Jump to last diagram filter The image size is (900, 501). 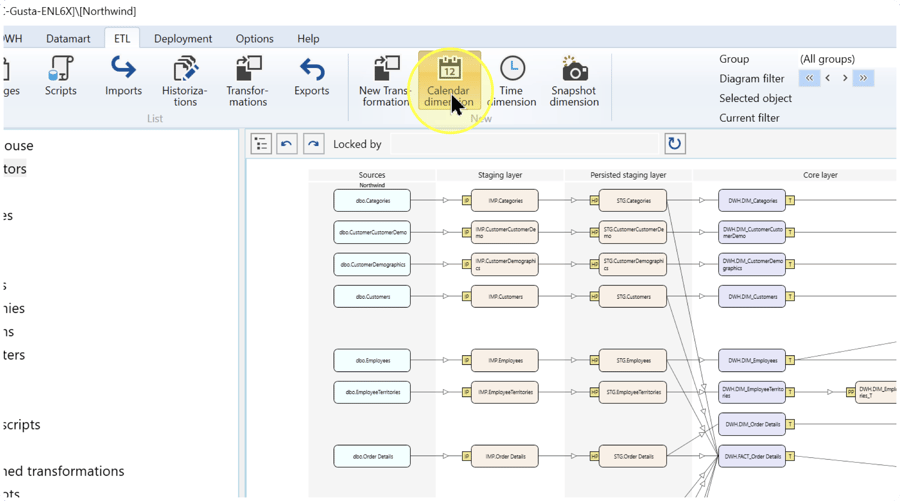[x=863, y=78]
